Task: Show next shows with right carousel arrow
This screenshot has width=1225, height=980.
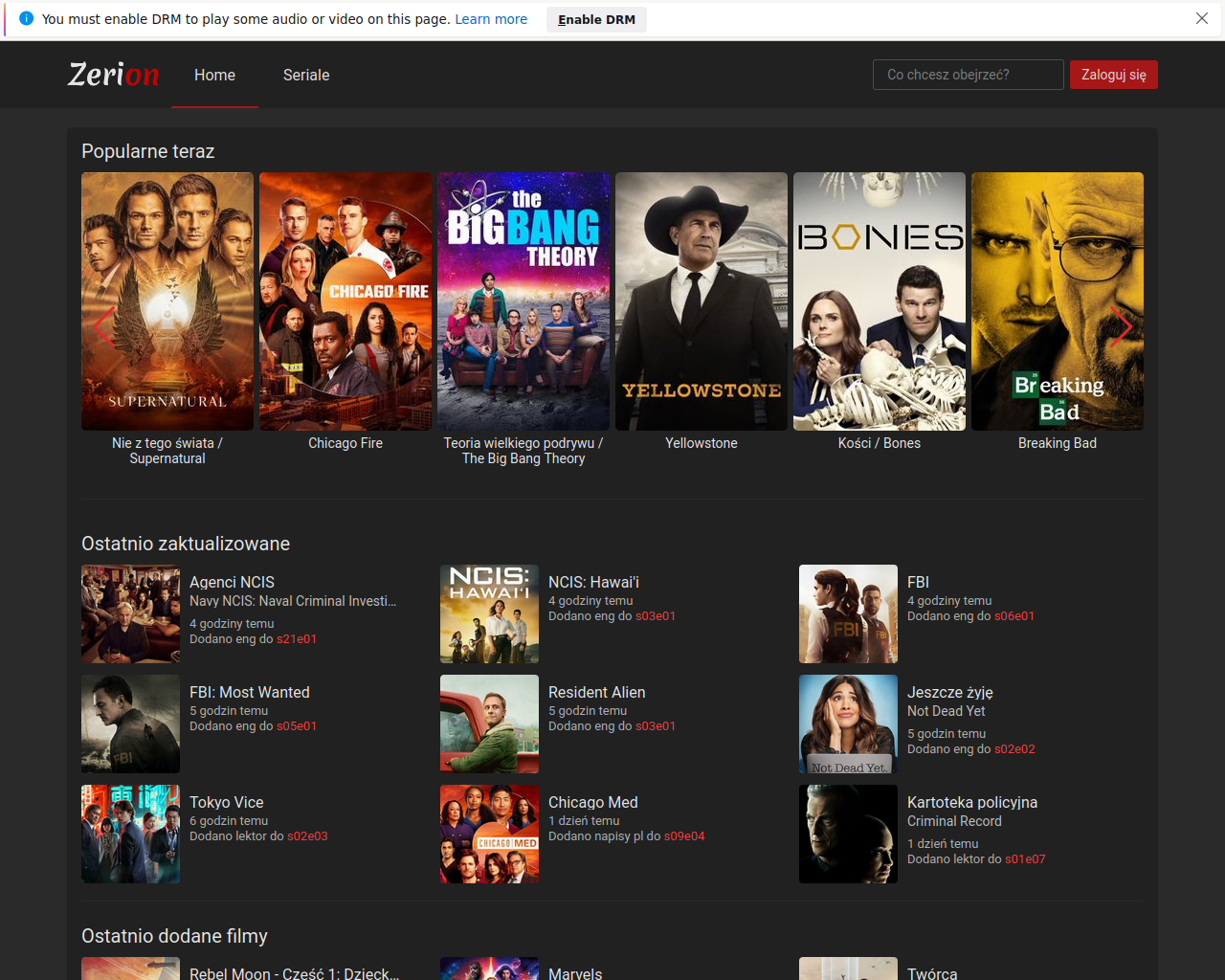Action: pyautogui.click(x=1121, y=326)
